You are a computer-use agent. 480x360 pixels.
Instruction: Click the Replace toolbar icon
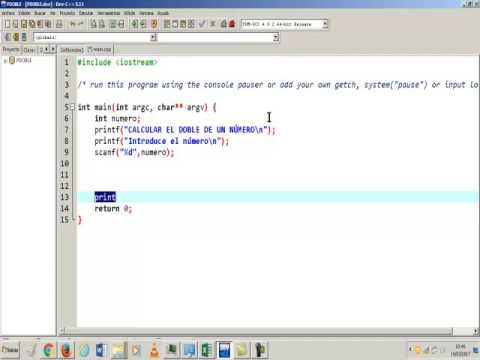(101, 24)
